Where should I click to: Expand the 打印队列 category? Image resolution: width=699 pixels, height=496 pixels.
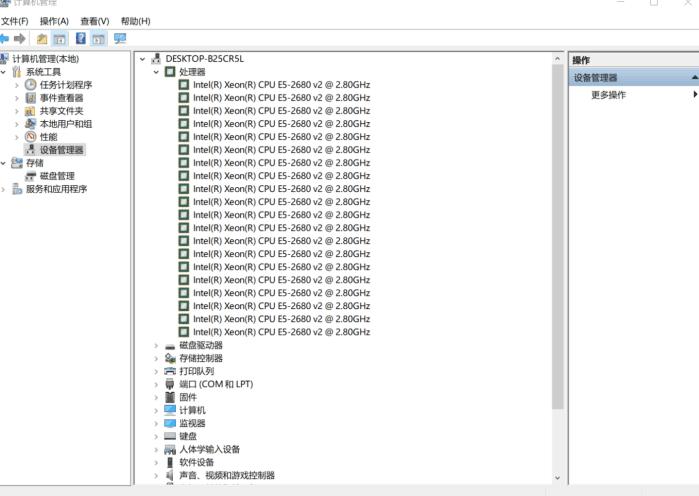click(156, 371)
